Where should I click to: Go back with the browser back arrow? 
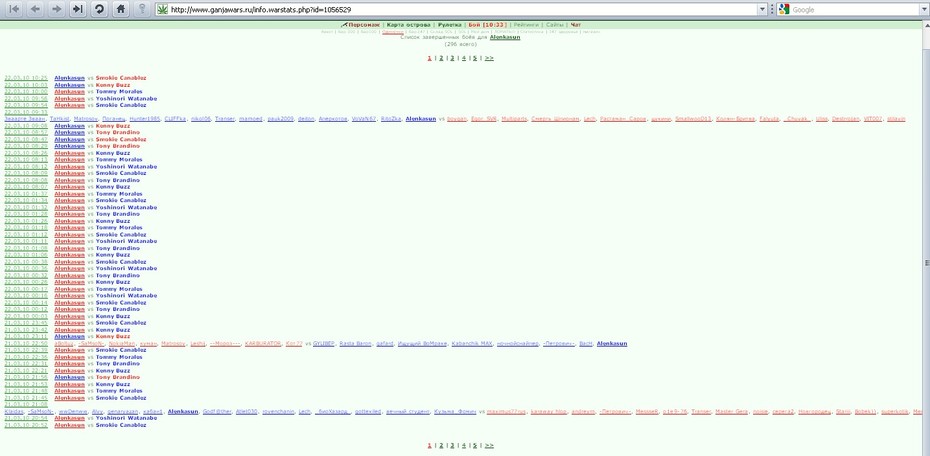coord(35,9)
